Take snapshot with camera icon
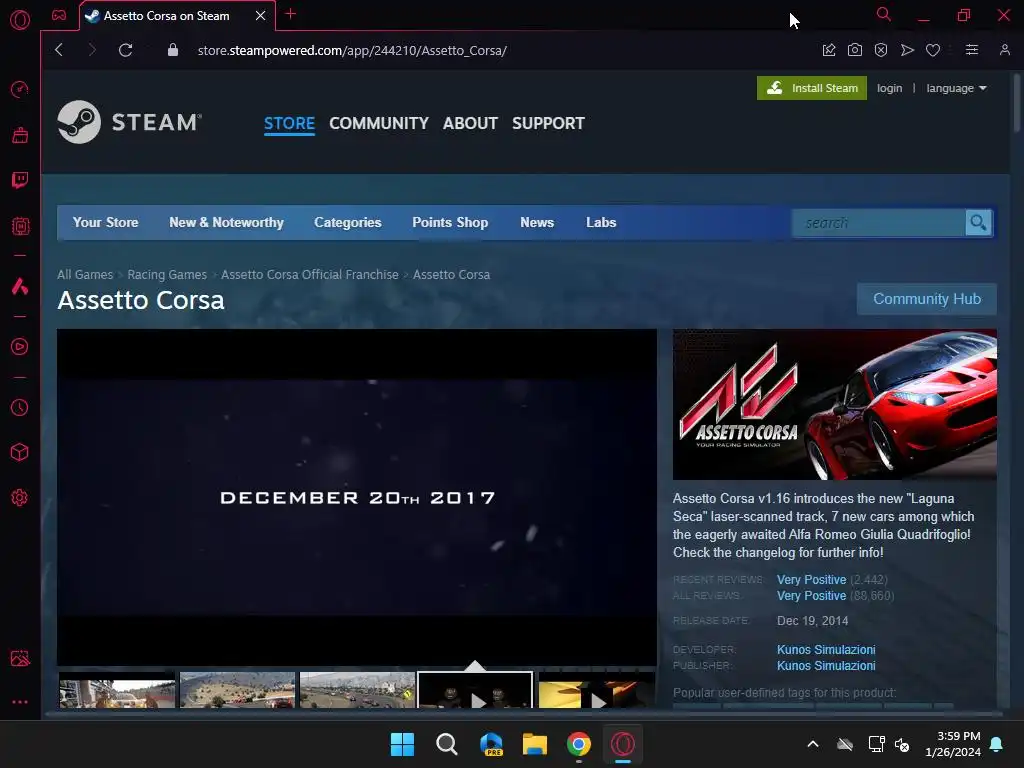 coord(855,50)
